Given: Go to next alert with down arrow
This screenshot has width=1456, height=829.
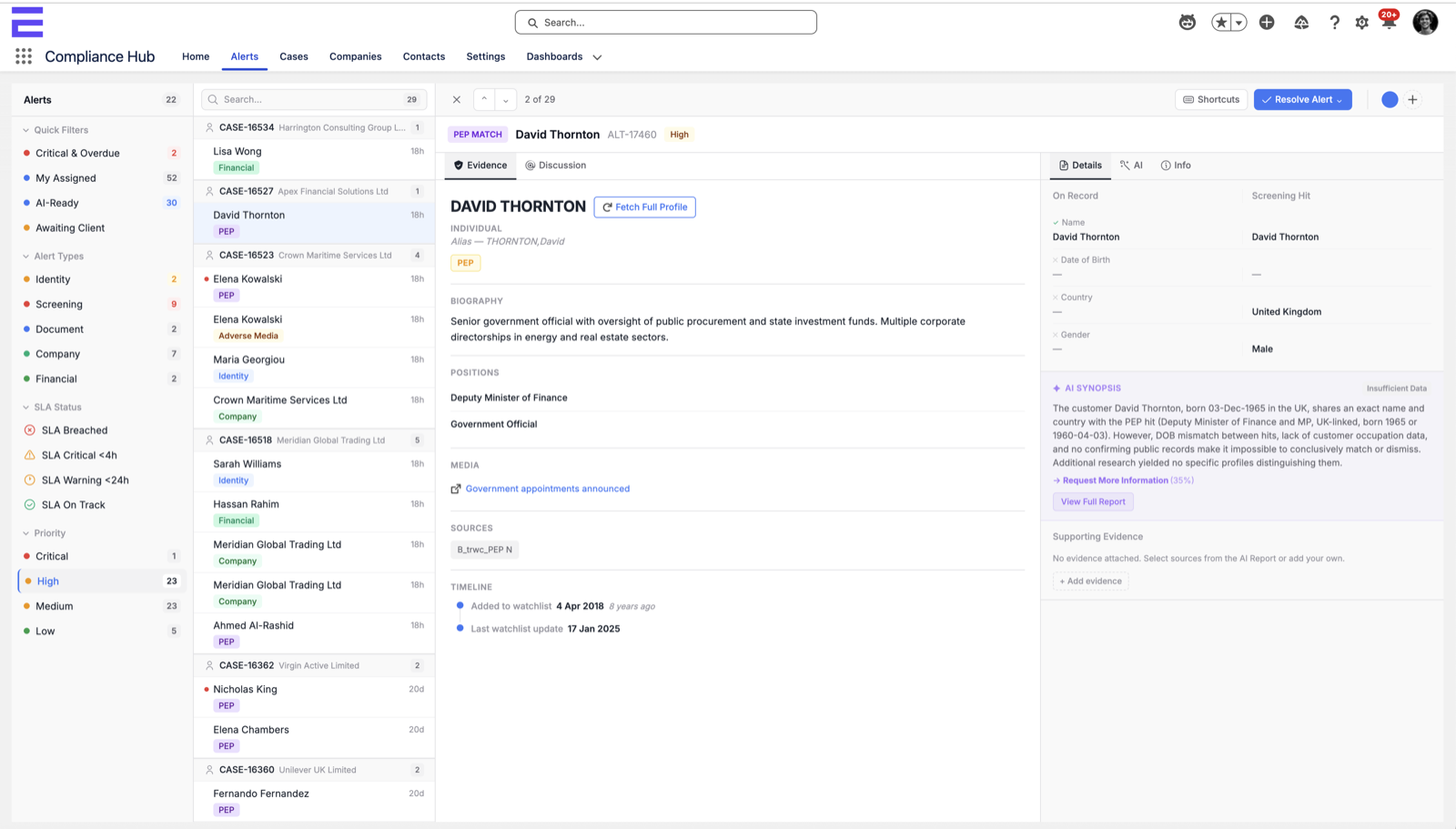Looking at the screenshot, I should coord(506,99).
